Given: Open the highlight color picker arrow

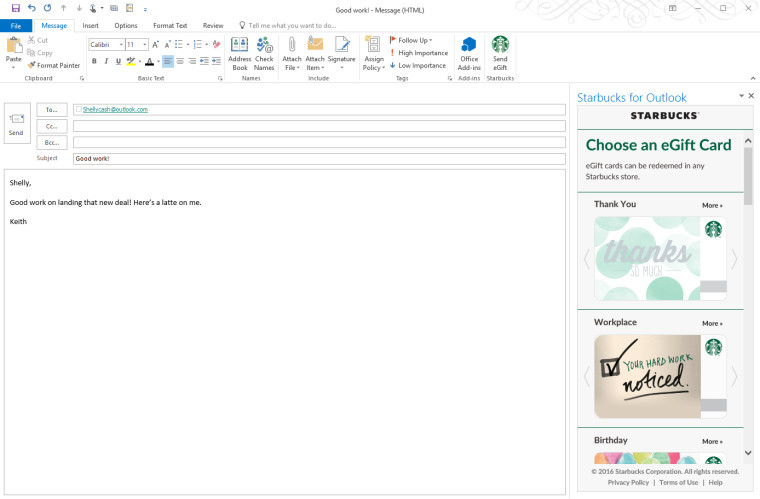Looking at the screenshot, I should pyautogui.click(x=140, y=61).
